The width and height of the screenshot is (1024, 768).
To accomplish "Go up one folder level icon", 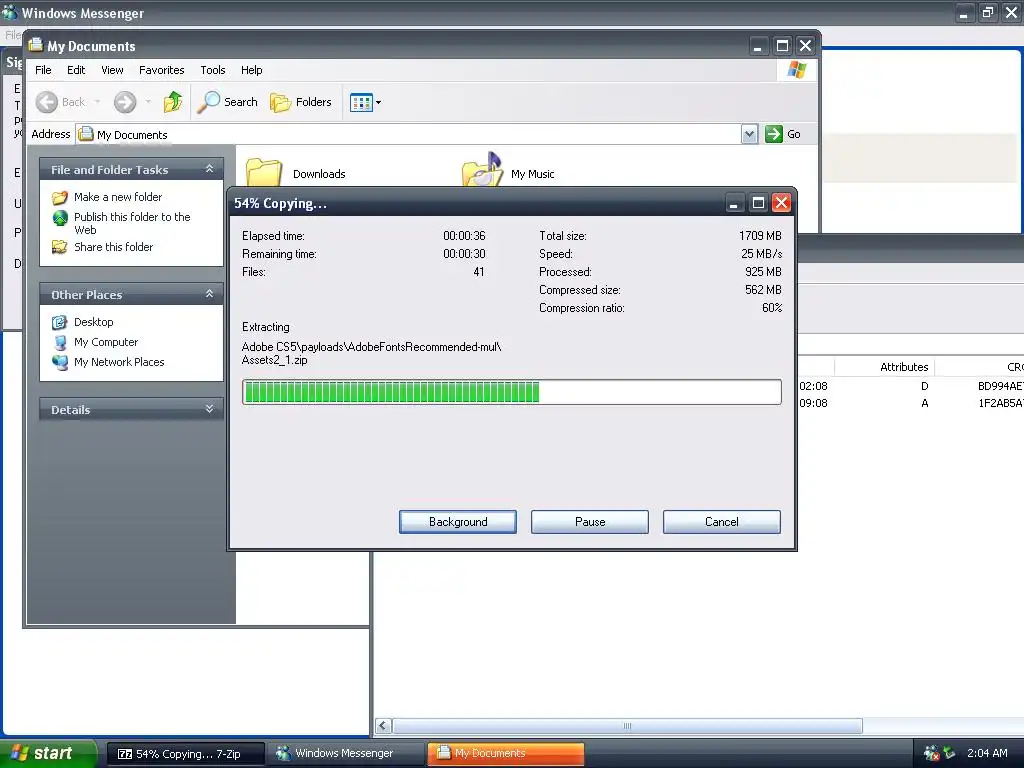I will pyautogui.click(x=173, y=102).
